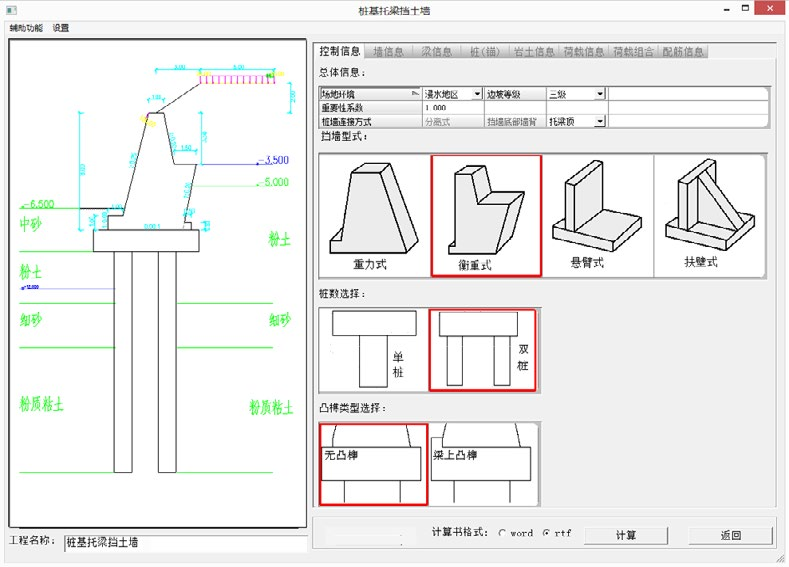Choose the 扶壁式 buttress wall type
This screenshot has width=789, height=567.
click(708, 216)
